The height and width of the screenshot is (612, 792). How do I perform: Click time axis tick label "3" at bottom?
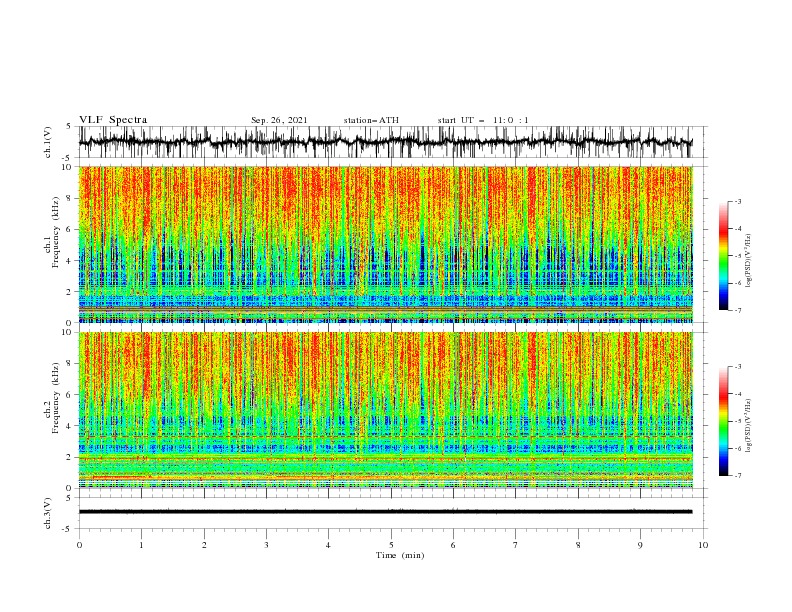pyautogui.click(x=266, y=545)
